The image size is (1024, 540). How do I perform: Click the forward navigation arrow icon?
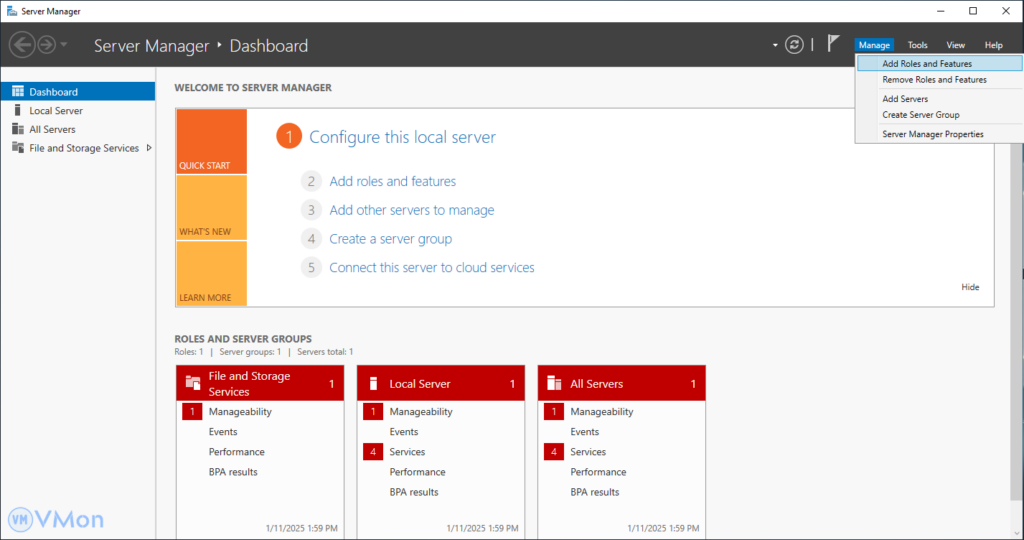46,45
